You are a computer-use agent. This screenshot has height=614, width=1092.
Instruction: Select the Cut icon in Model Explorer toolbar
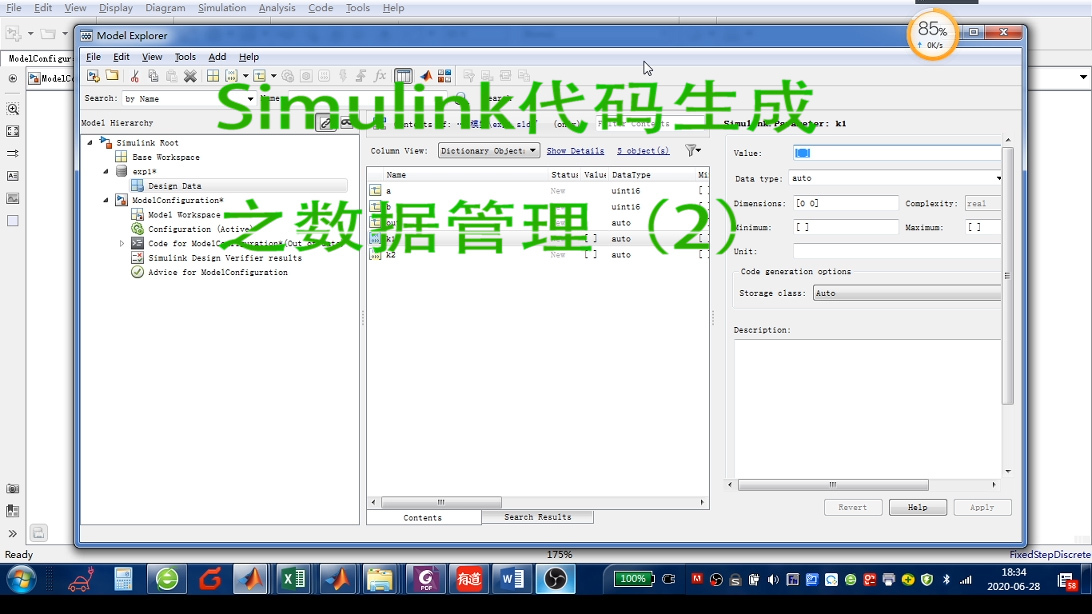[x=134, y=75]
